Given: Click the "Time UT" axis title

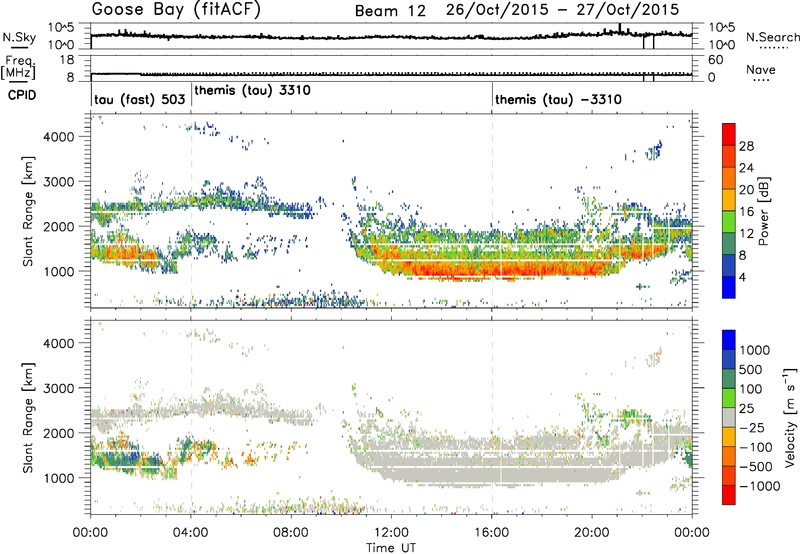Looking at the screenshot, I should (391, 547).
